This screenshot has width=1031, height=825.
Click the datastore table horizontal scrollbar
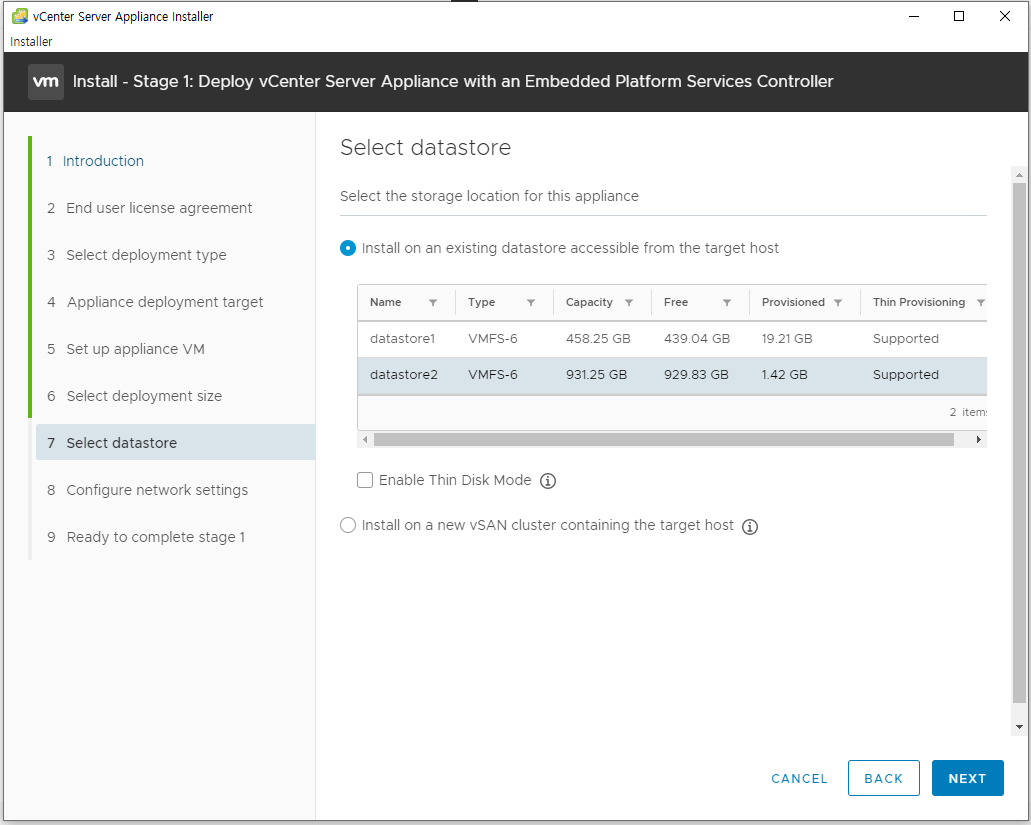(663, 440)
